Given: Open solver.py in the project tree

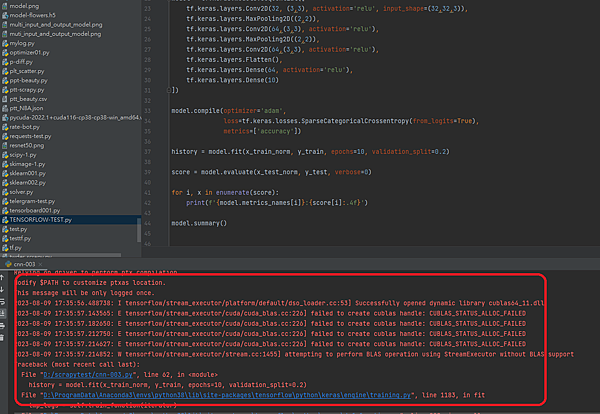Looking at the screenshot, I should pos(21,192).
